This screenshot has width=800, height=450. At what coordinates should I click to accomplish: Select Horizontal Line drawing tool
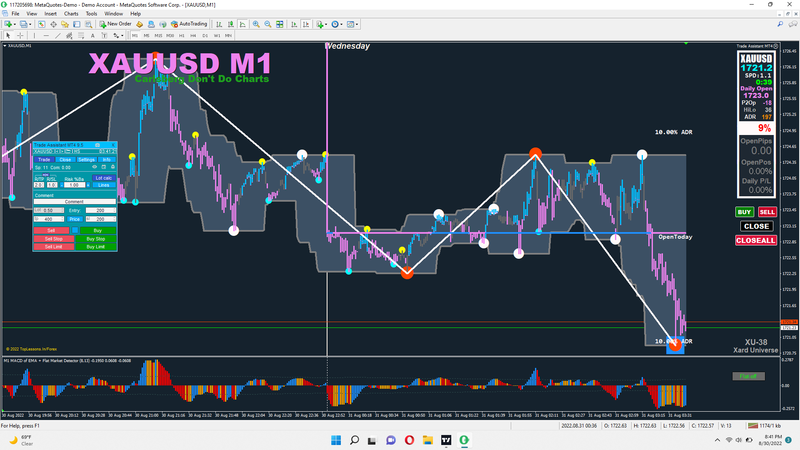46,36
